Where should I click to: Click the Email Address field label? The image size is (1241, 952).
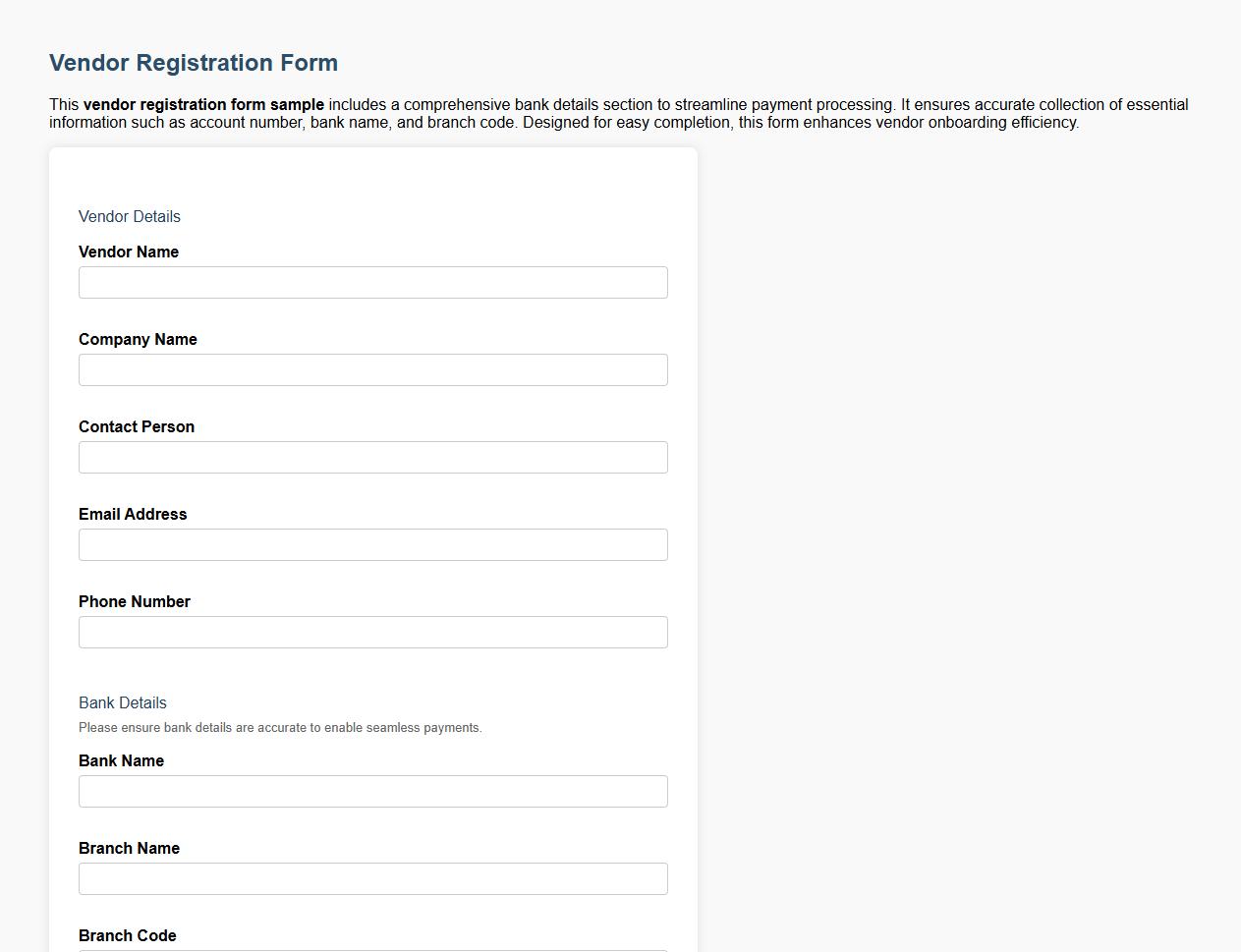pos(133,514)
